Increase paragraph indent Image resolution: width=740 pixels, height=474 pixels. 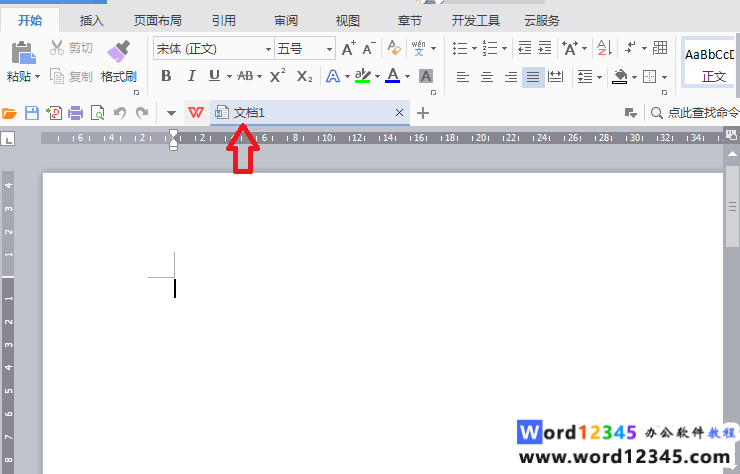tap(545, 48)
